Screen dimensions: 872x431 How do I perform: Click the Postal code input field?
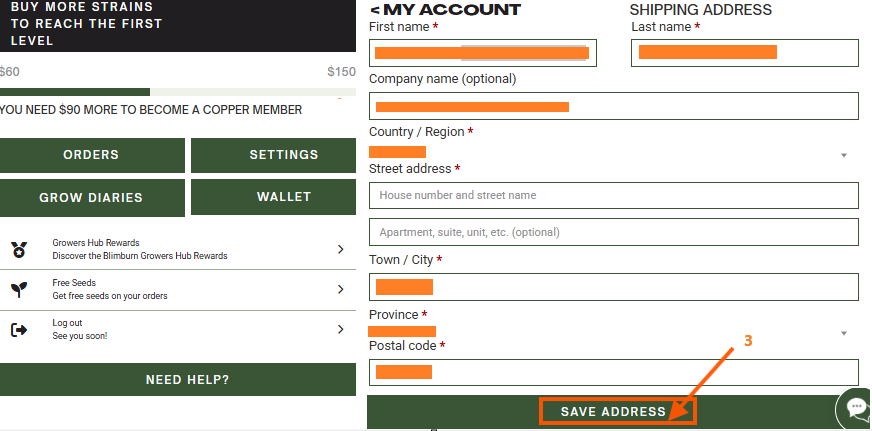click(x=614, y=372)
